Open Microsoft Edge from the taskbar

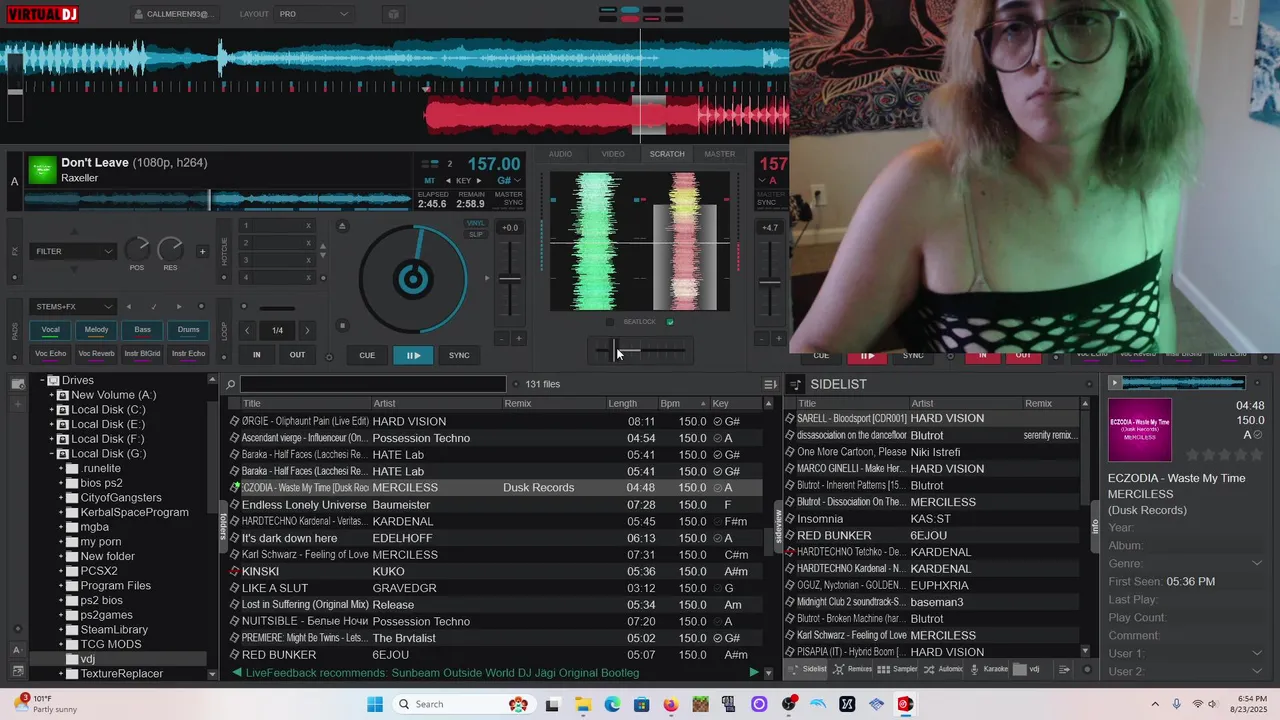[x=612, y=704]
